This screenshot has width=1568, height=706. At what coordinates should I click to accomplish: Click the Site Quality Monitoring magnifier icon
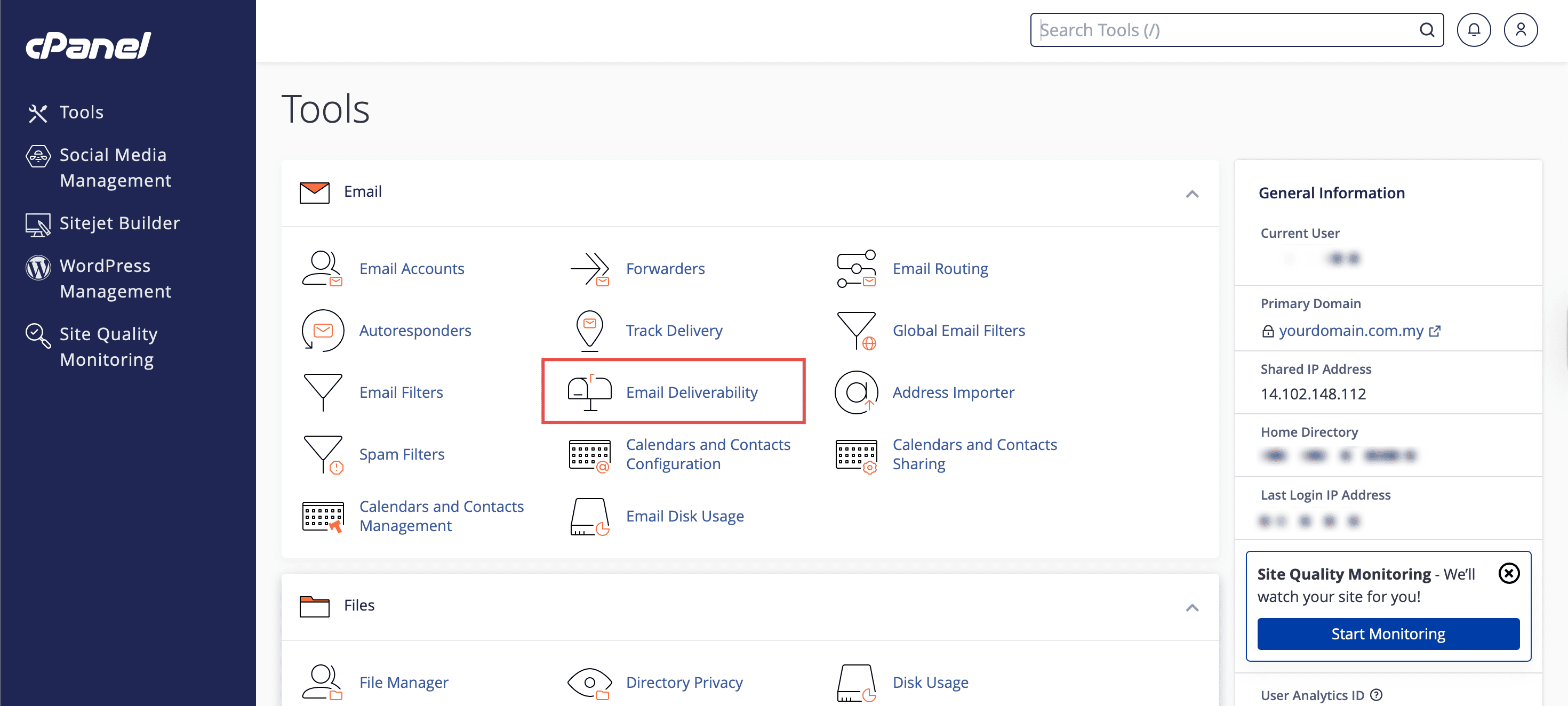pos(38,335)
